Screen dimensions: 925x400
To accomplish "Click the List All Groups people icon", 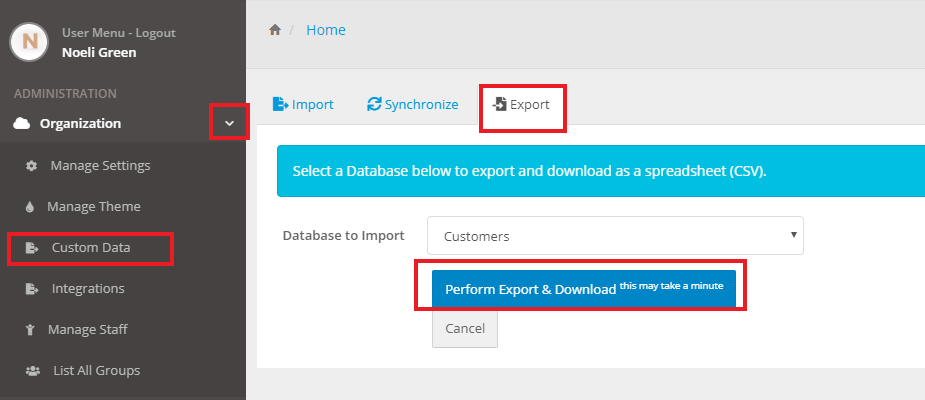I will coord(33,371).
